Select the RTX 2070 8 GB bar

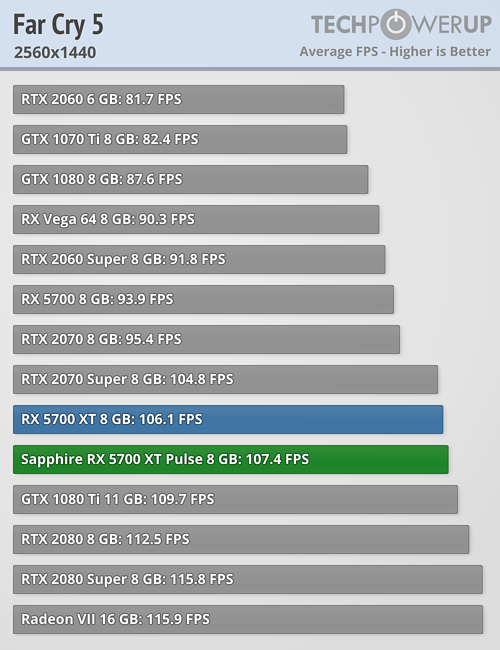[x=206, y=340]
